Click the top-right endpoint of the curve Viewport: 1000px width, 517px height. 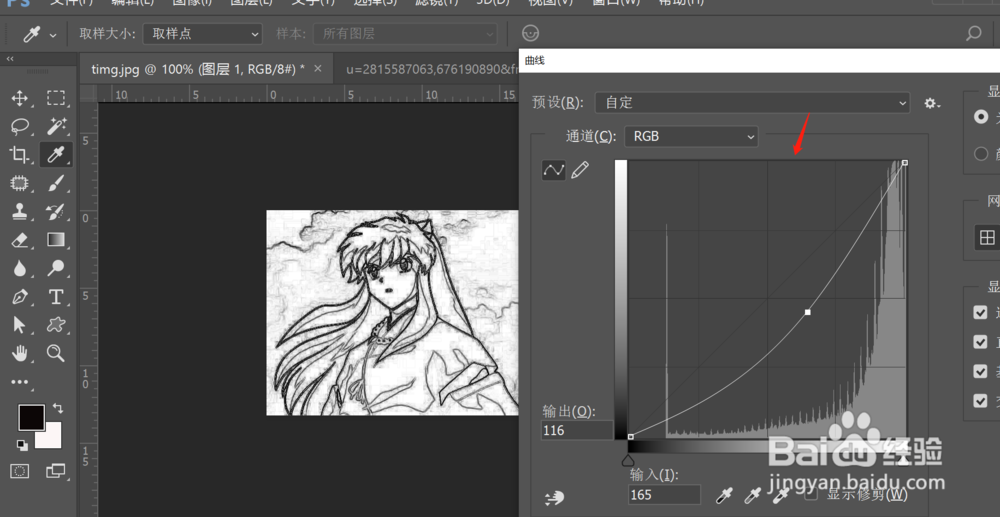coord(905,163)
